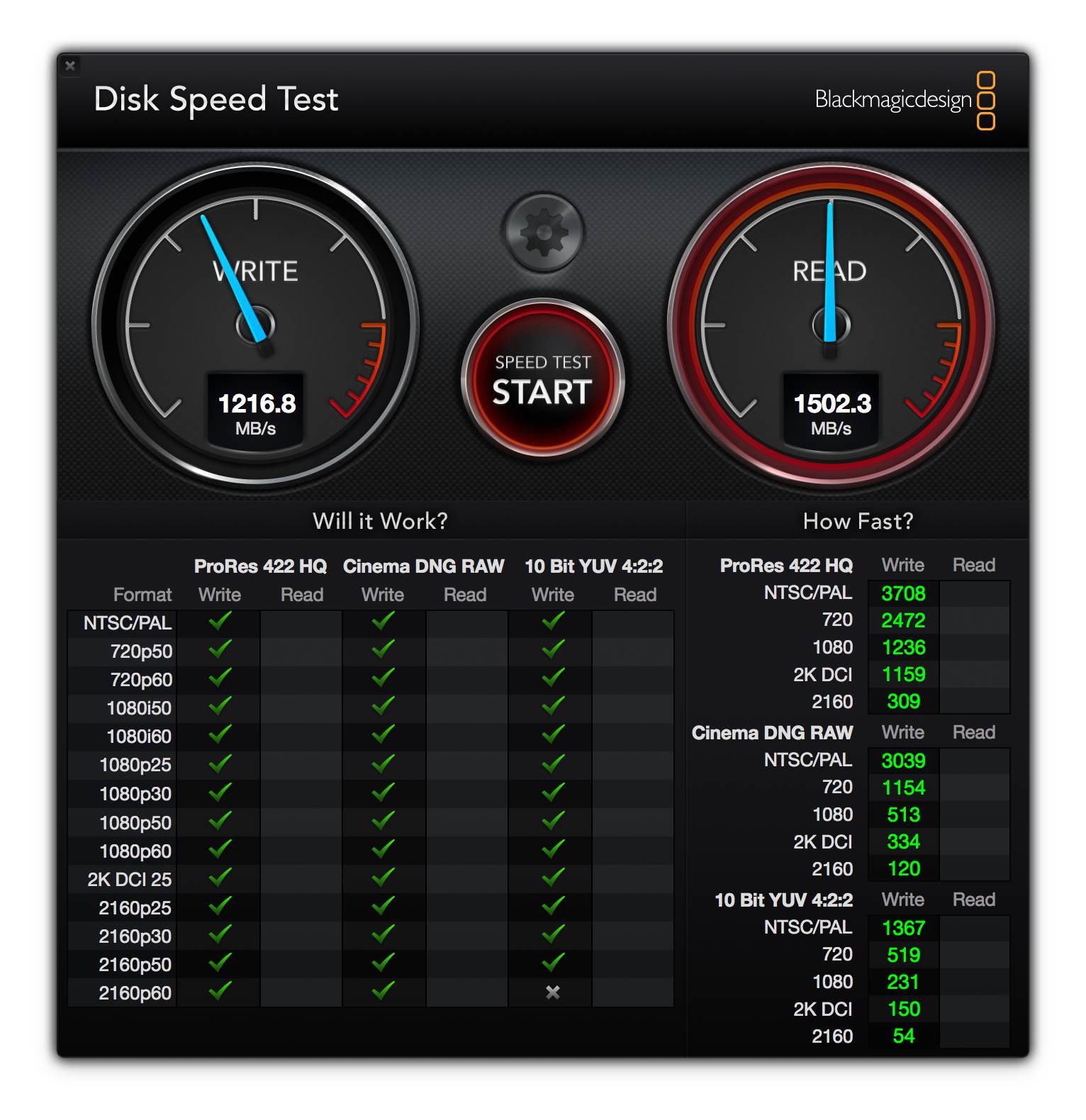Select 10 Bit YUV 4:2:2 header in How Fast
This screenshot has width=1086, height=1120.
pos(784,900)
